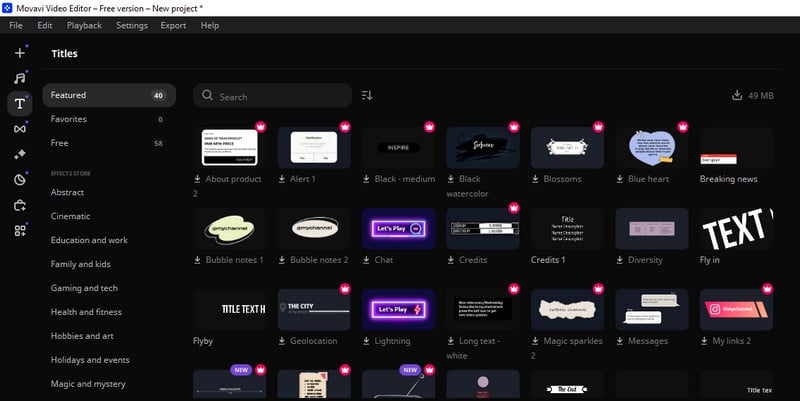Download the Blossoms title

[x=535, y=179]
